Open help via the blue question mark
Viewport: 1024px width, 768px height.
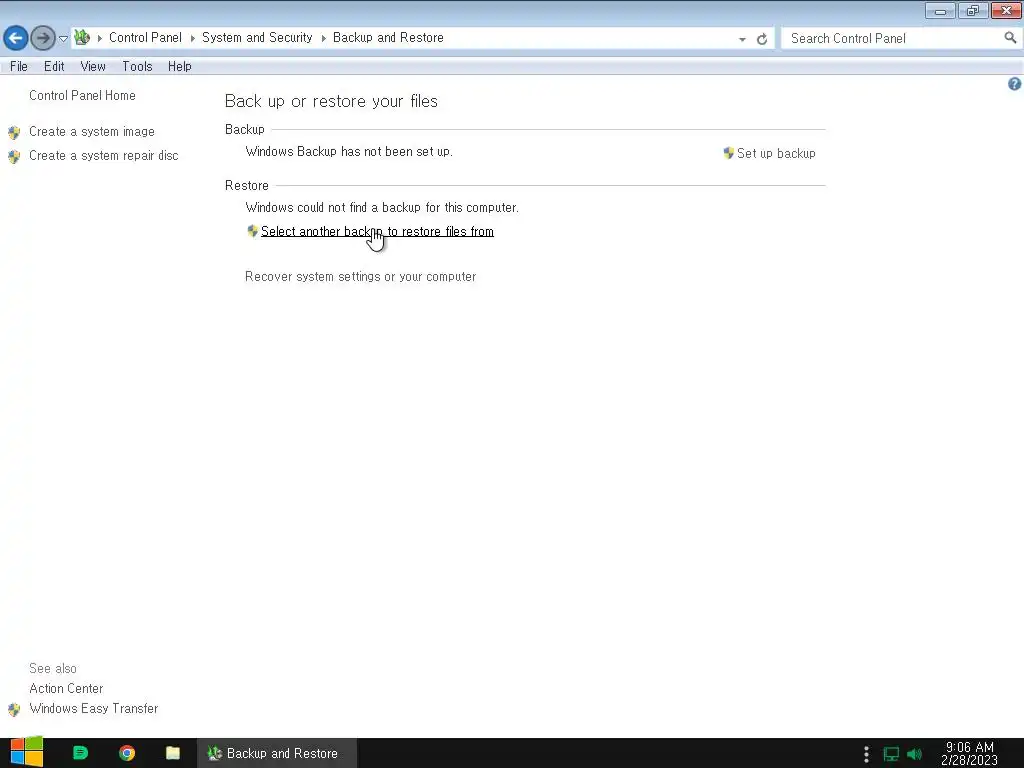tap(1014, 84)
